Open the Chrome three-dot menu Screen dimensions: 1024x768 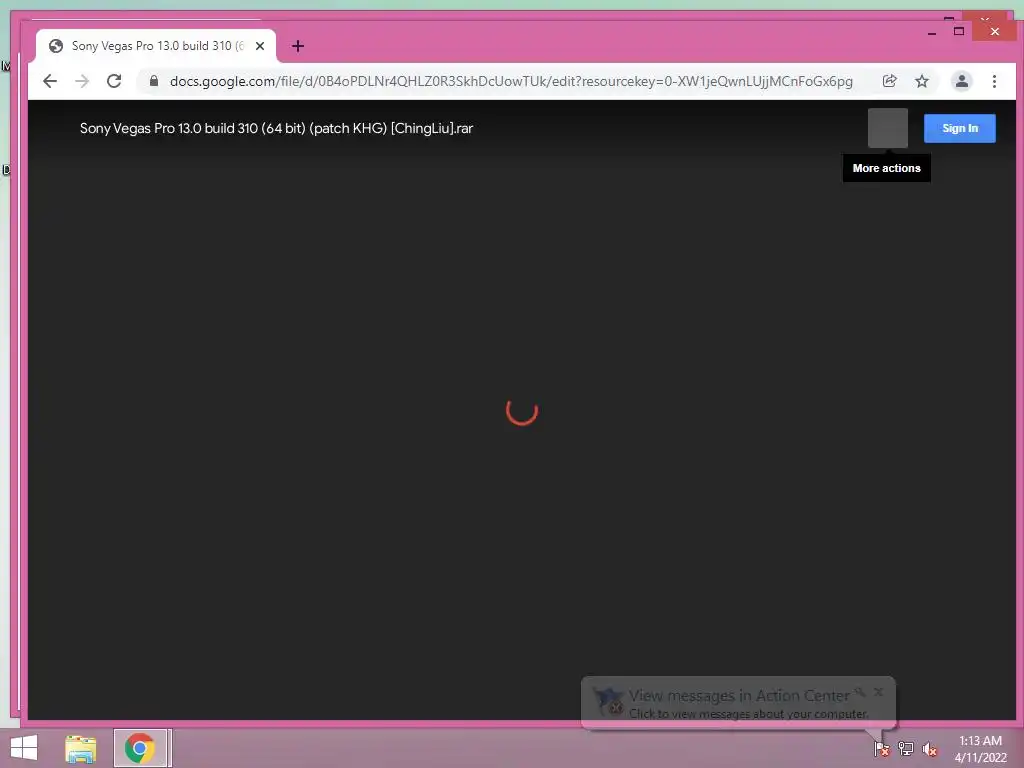[994, 81]
